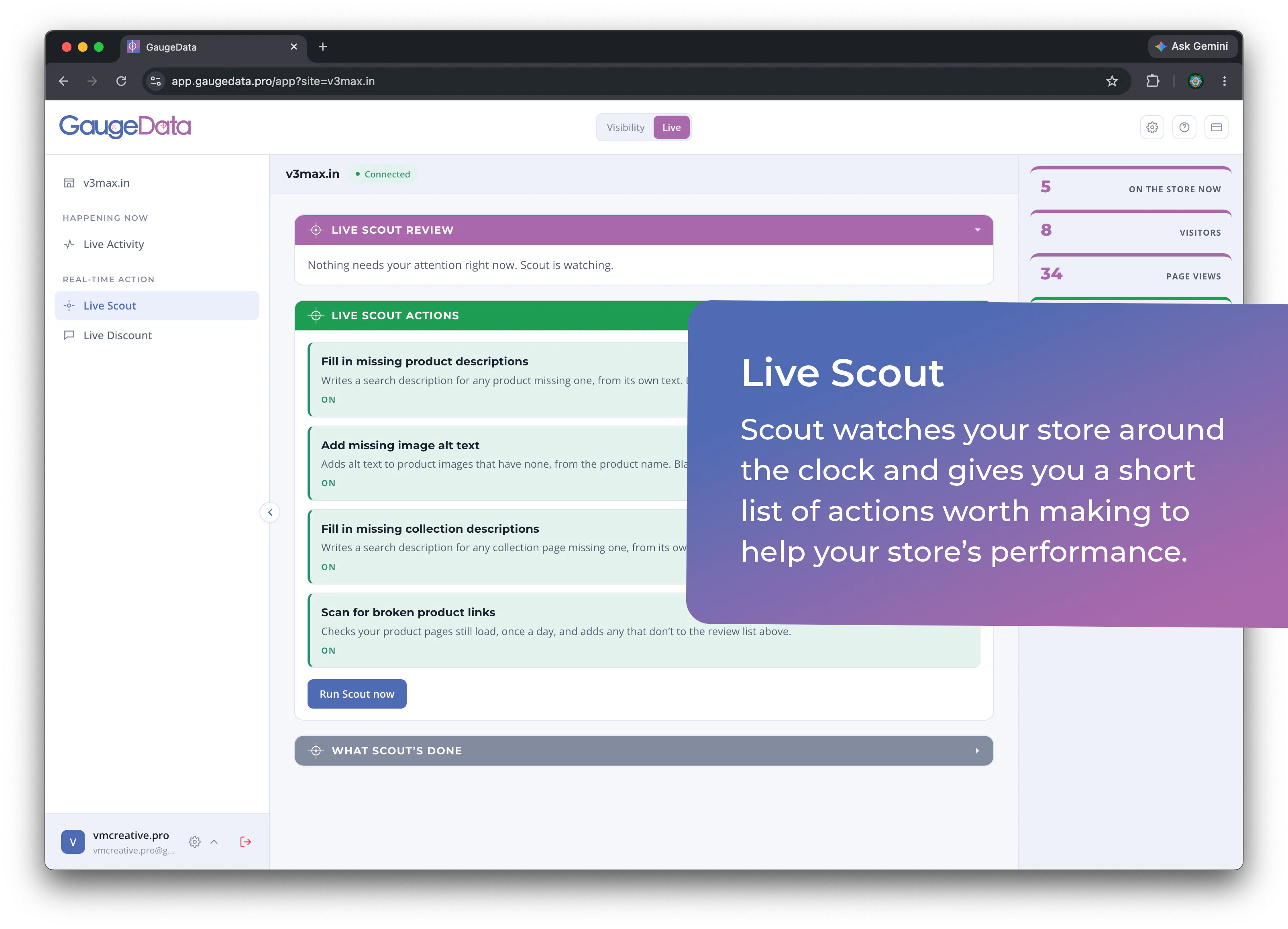Close the GaugeData browser tab

pos(293,47)
